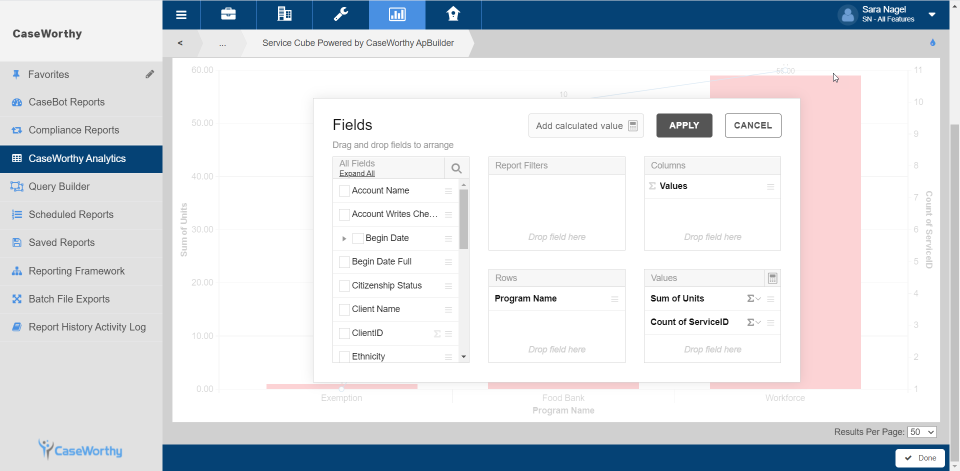The height and width of the screenshot is (471, 960).
Task: Check the Account Name field checkbox
Action: [344, 191]
